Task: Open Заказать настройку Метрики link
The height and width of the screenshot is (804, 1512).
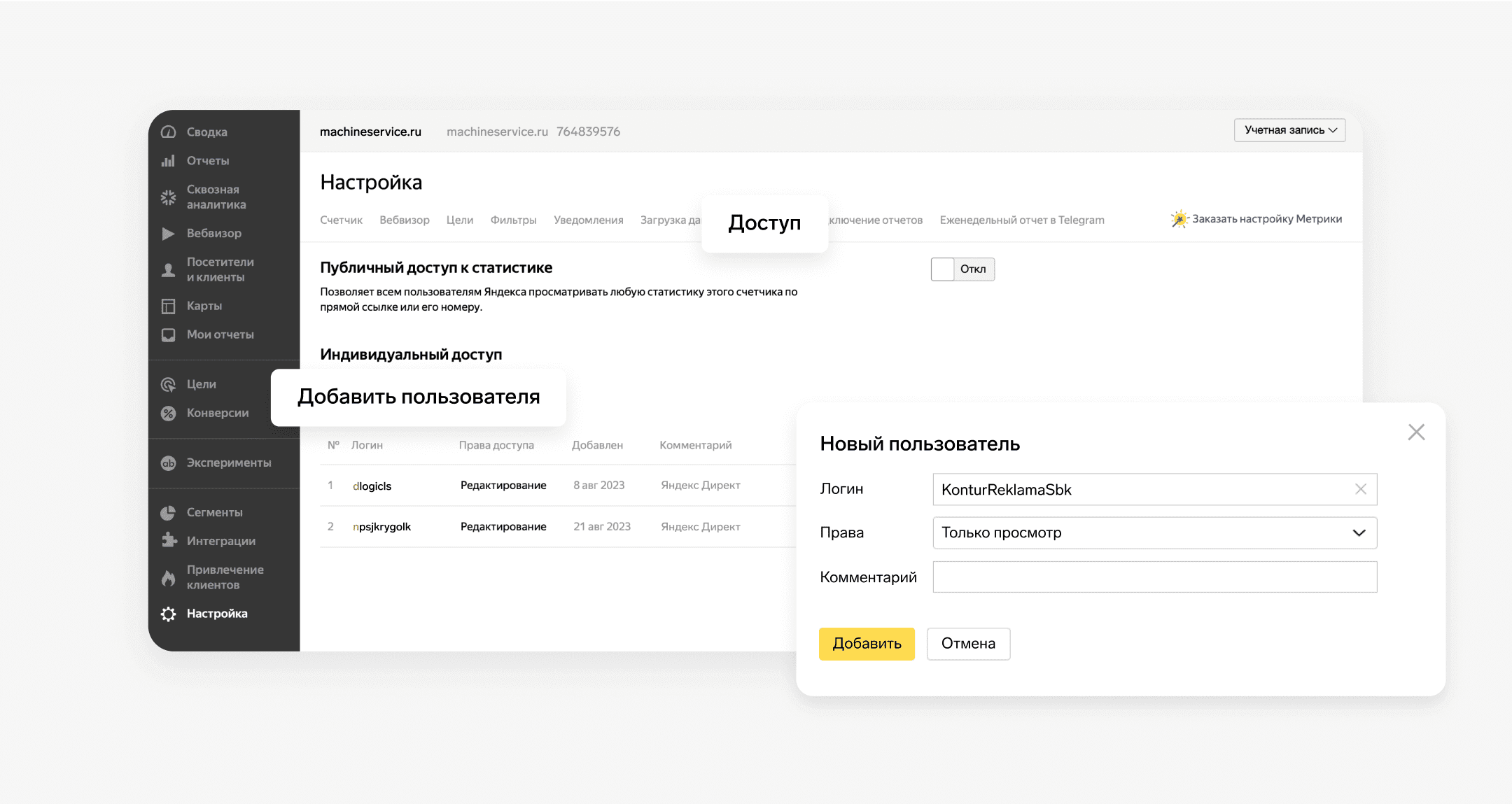Action: [1267, 219]
